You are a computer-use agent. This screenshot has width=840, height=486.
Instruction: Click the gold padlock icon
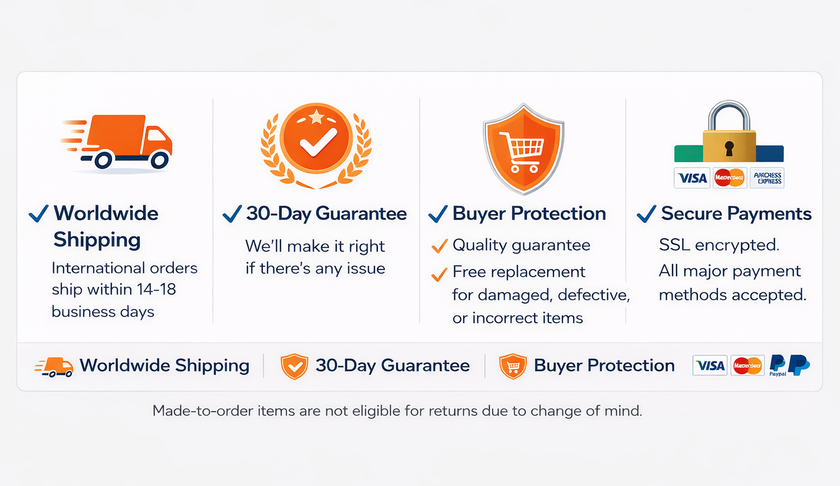pos(729,131)
